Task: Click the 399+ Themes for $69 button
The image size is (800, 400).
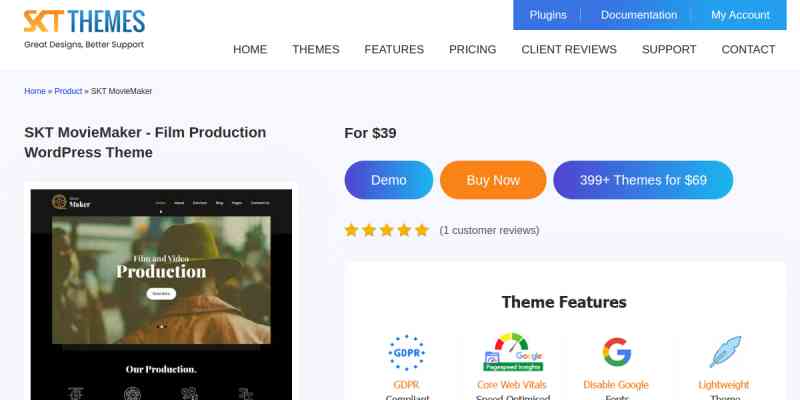Action: pos(643,180)
